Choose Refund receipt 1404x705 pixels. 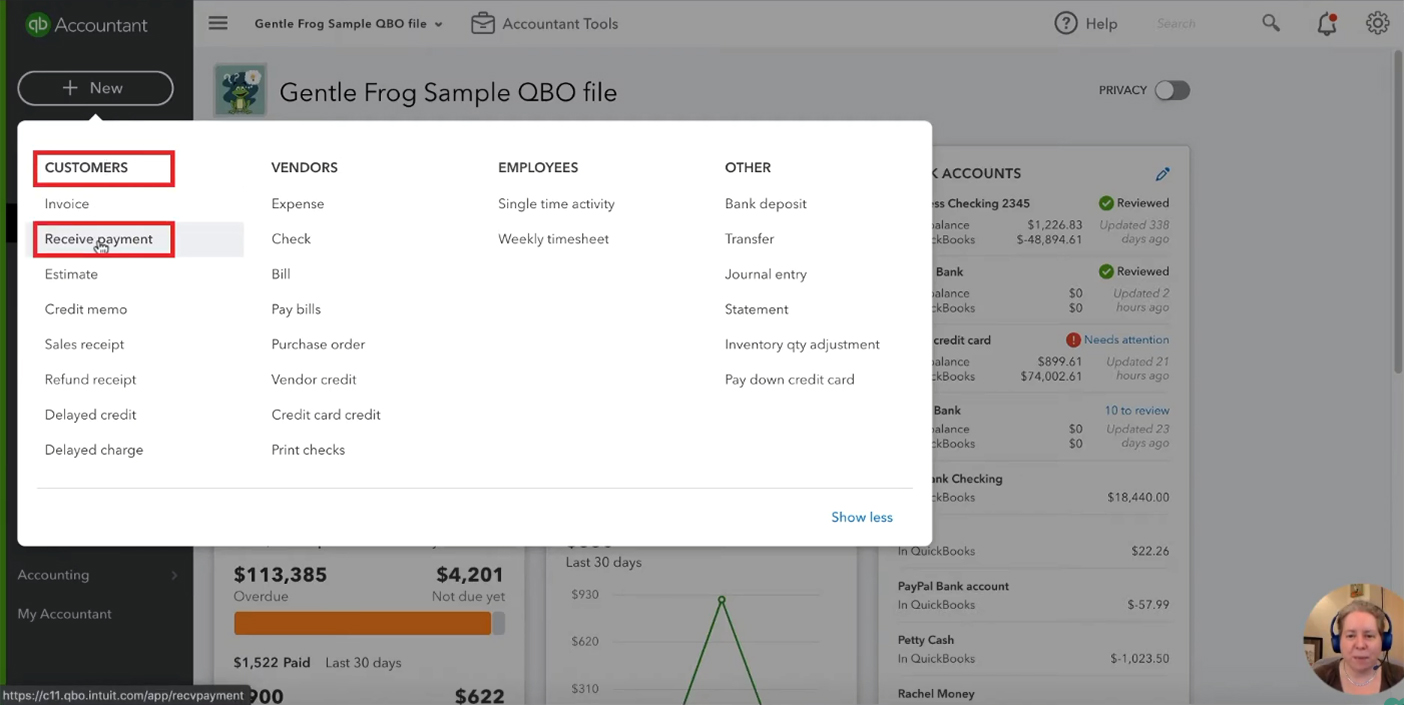pos(90,380)
